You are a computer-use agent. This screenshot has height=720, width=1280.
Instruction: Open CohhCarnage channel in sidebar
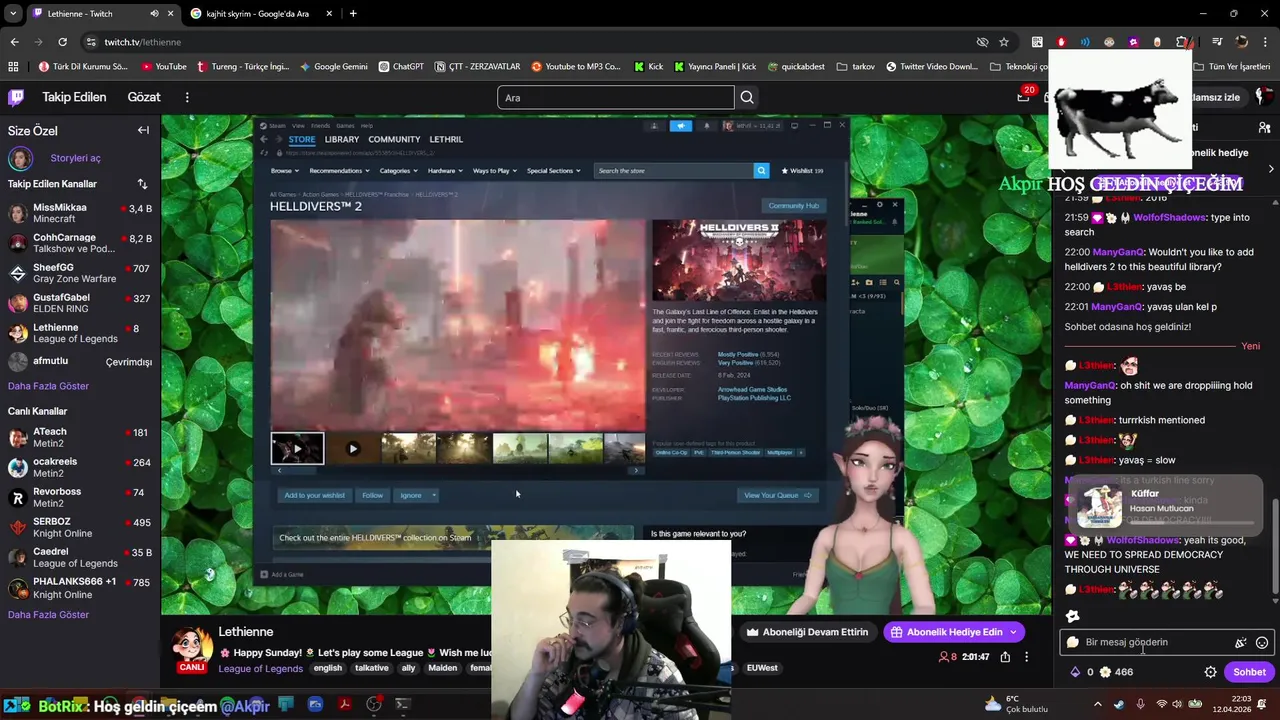pos(80,243)
